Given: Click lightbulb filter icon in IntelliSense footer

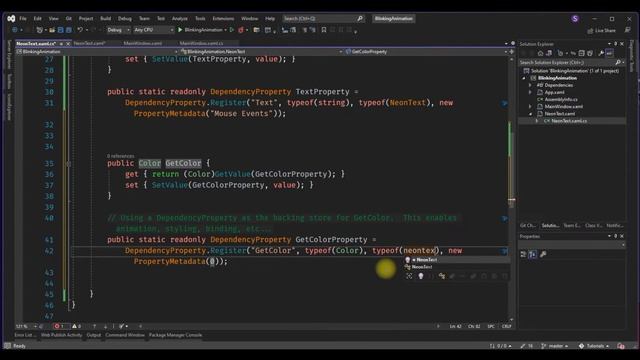Looking at the screenshot, I should point(421,276).
